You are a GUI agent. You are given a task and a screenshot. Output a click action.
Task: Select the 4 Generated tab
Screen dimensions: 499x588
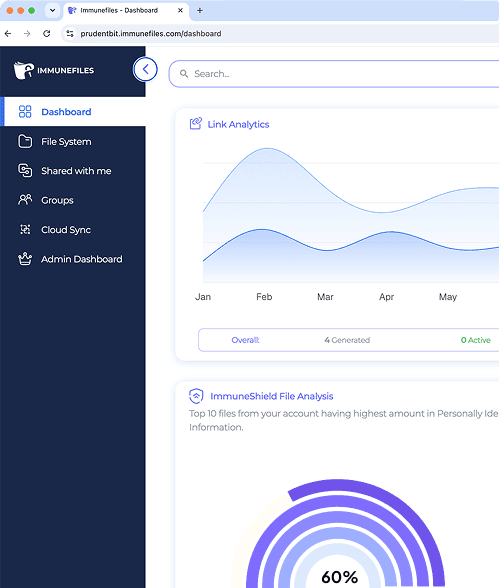click(x=347, y=340)
